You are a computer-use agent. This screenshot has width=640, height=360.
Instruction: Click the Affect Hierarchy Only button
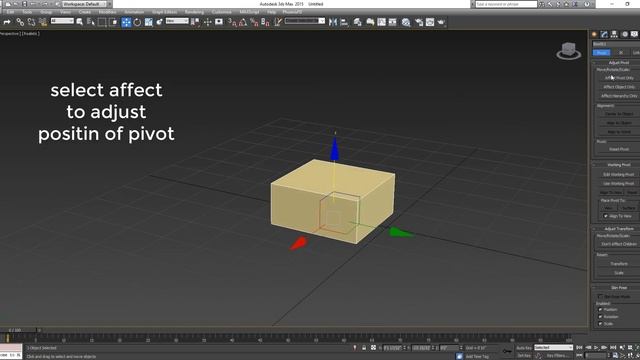click(619, 96)
